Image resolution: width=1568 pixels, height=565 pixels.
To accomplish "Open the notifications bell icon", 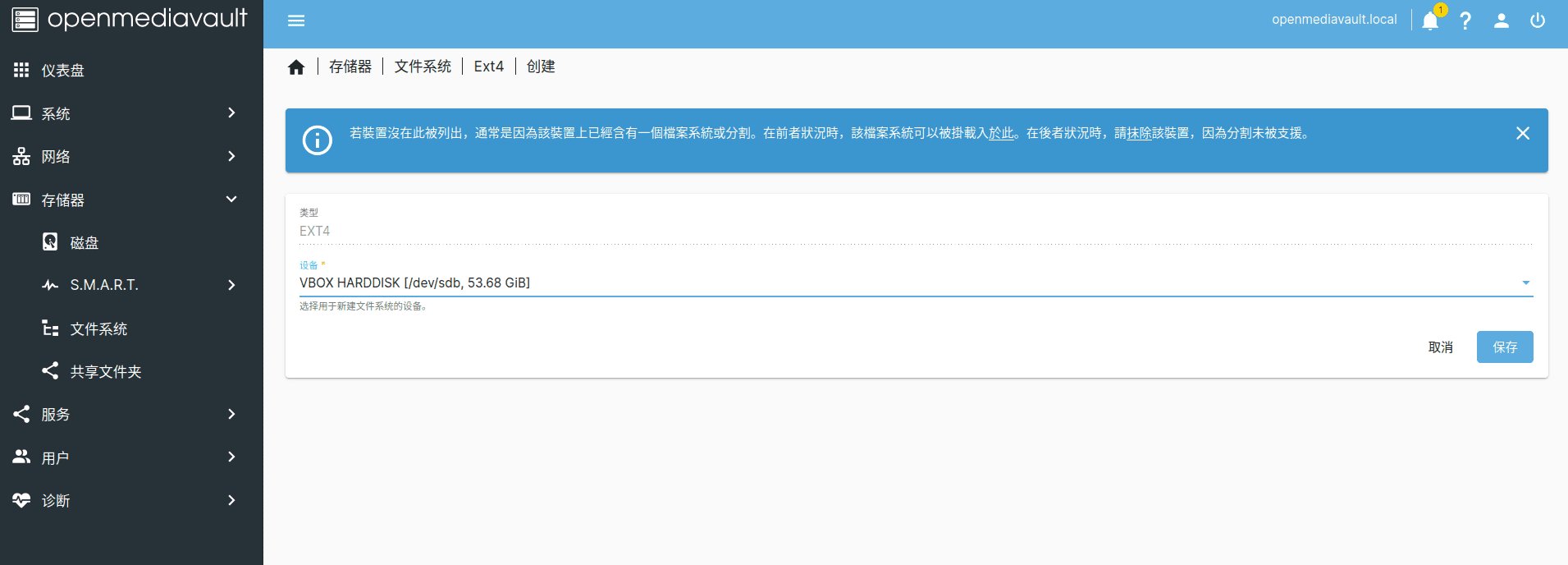I will pyautogui.click(x=1430, y=21).
